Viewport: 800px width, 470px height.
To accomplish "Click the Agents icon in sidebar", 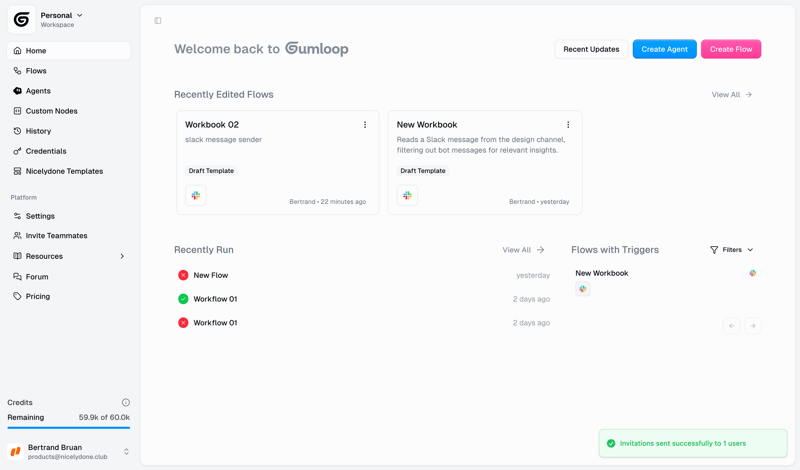I will coord(17,91).
